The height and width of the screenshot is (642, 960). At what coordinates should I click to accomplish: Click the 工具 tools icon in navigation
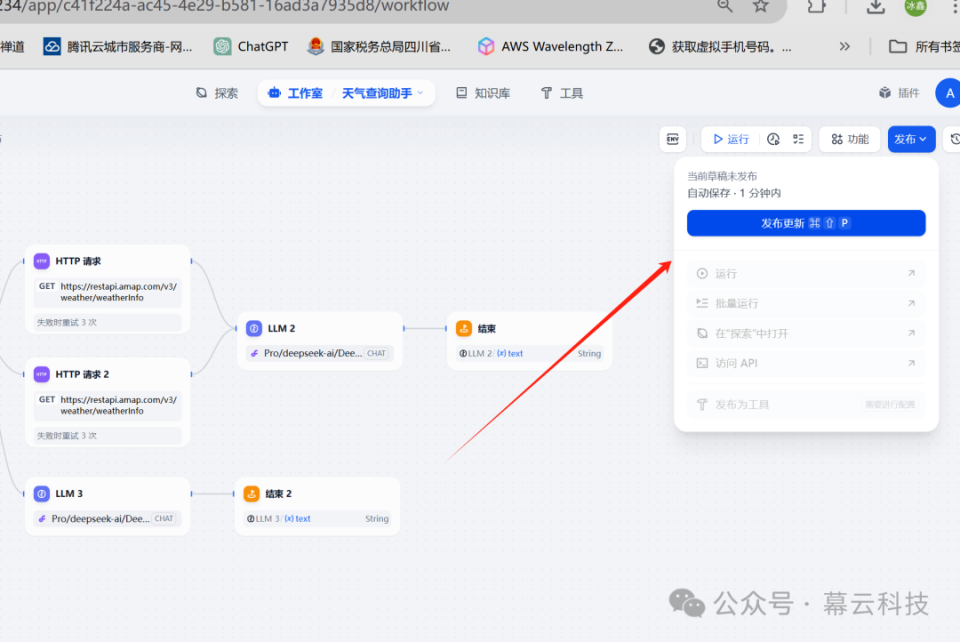click(x=546, y=92)
